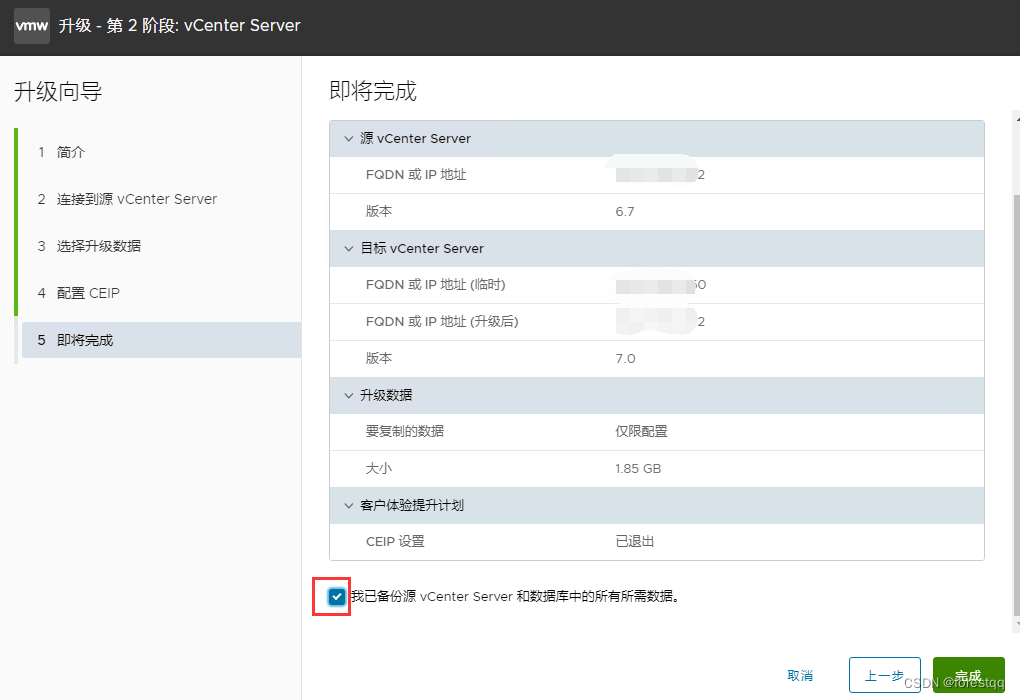Click the target version value 7.0
Image resolution: width=1020 pixels, height=700 pixels.
click(x=625, y=358)
